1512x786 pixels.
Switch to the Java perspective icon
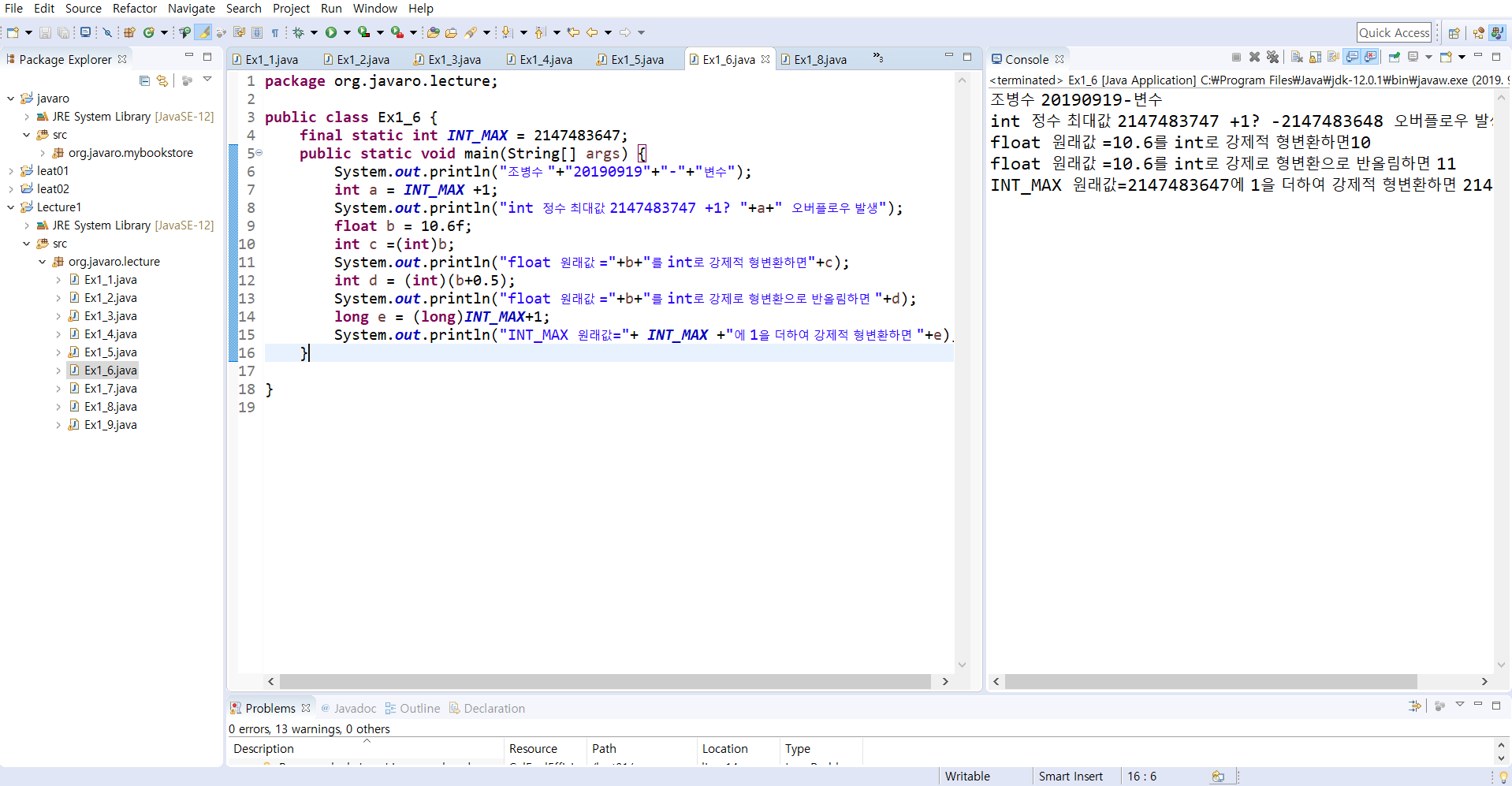click(x=1497, y=32)
